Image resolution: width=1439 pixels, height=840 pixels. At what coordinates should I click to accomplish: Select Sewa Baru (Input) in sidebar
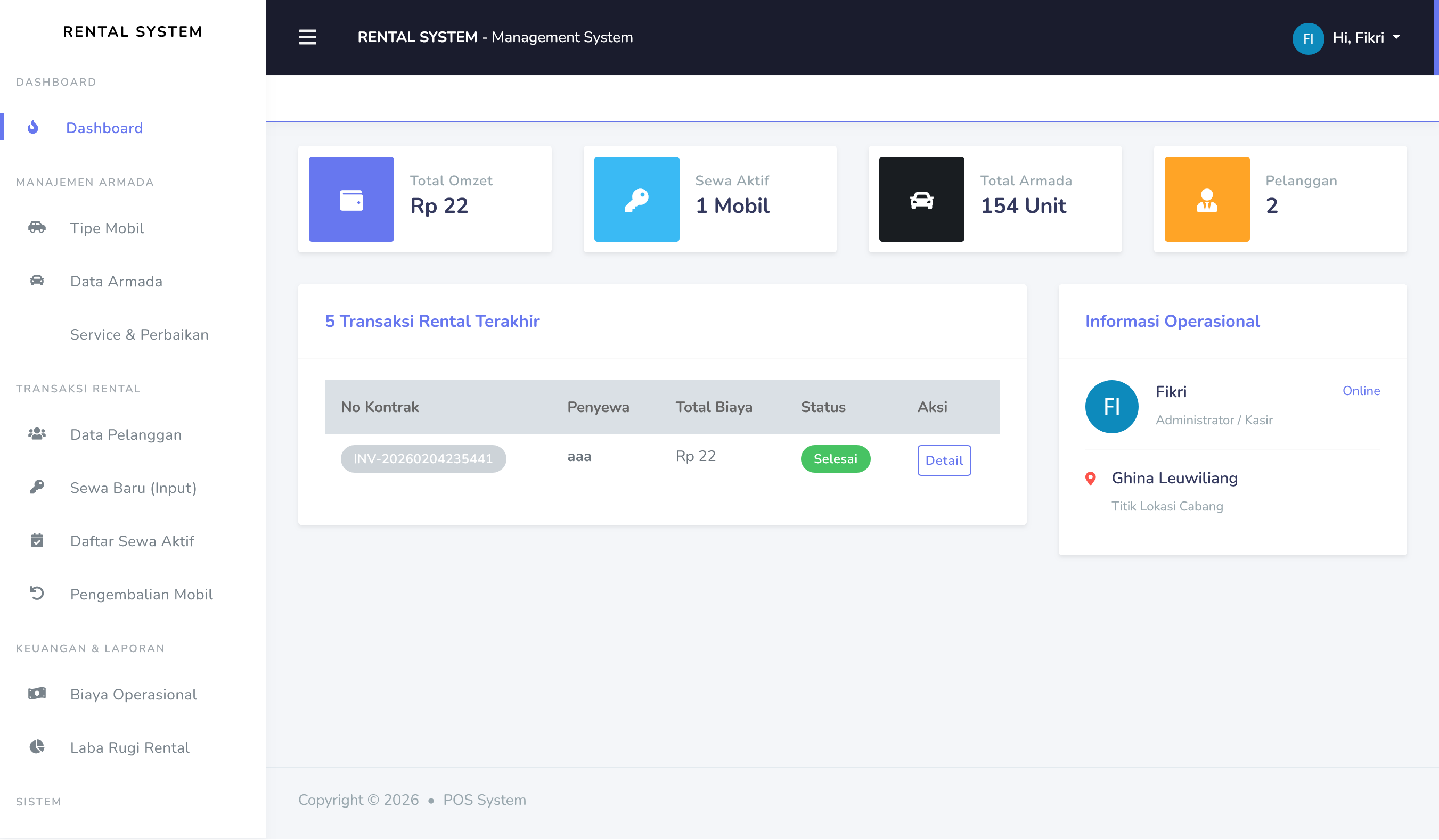(x=133, y=488)
